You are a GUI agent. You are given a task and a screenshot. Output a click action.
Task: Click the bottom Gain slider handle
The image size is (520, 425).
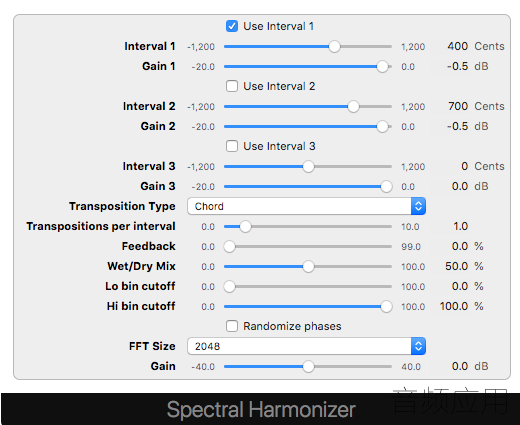(308, 367)
